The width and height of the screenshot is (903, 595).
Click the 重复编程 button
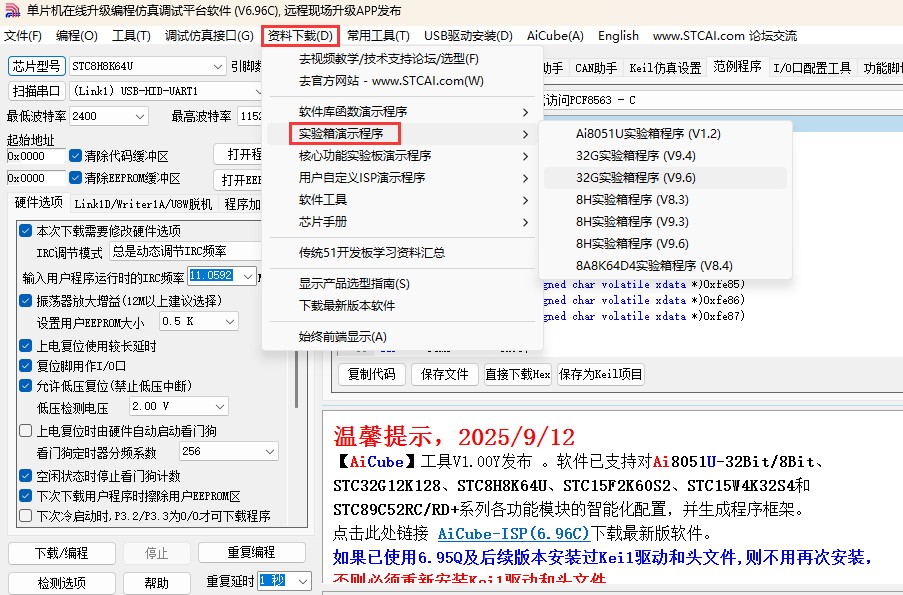[x=252, y=552]
